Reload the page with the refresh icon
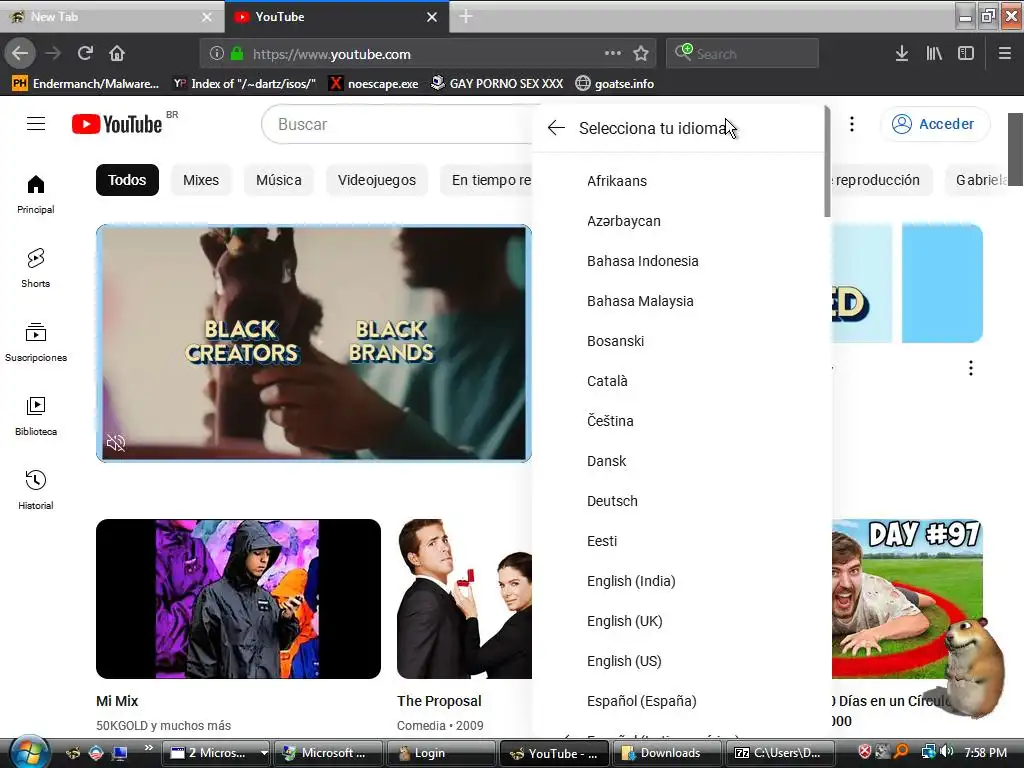 pyautogui.click(x=85, y=53)
